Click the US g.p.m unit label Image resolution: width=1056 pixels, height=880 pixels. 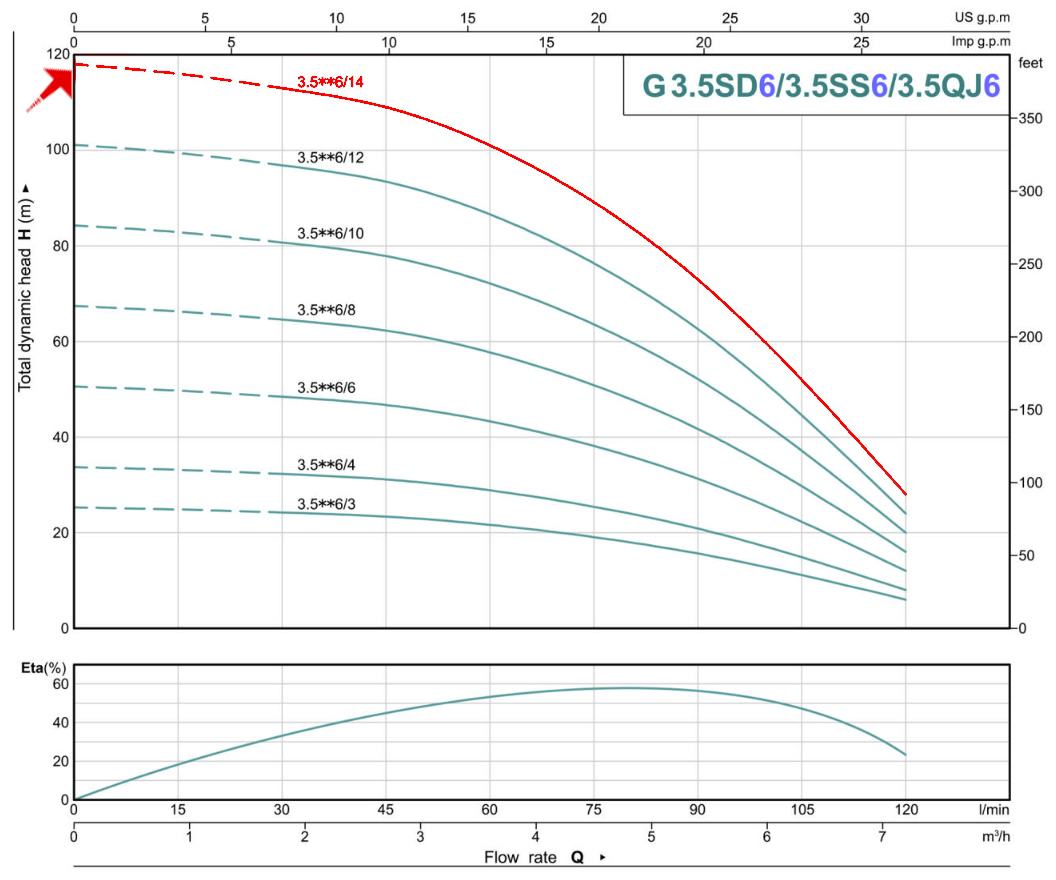coord(982,18)
